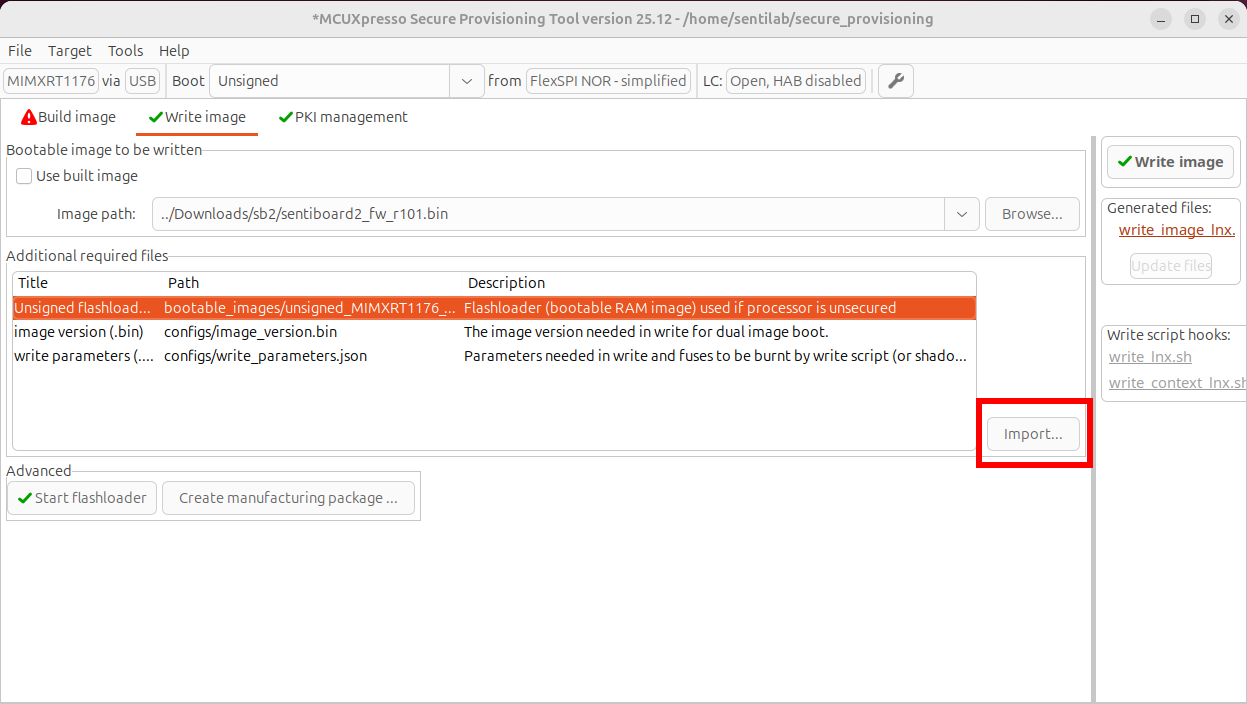Minimize the MCUXpresso window
This screenshot has height=704, width=1247.
[1161, 19]
